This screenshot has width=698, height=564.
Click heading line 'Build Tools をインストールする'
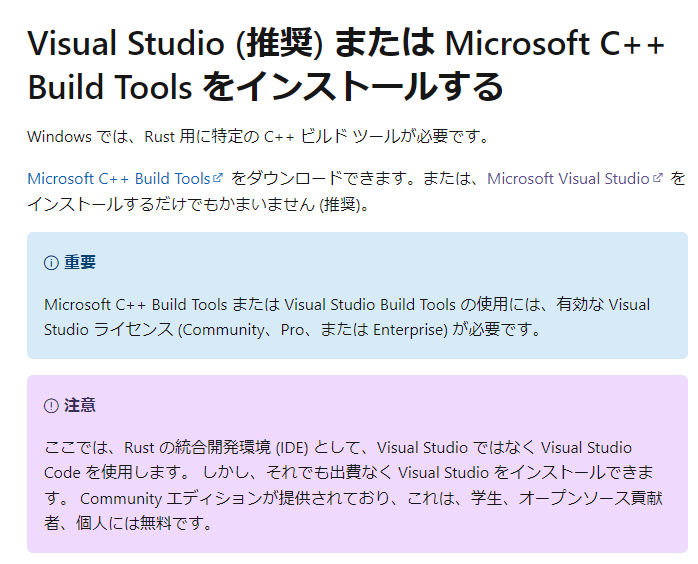(265, 86)
